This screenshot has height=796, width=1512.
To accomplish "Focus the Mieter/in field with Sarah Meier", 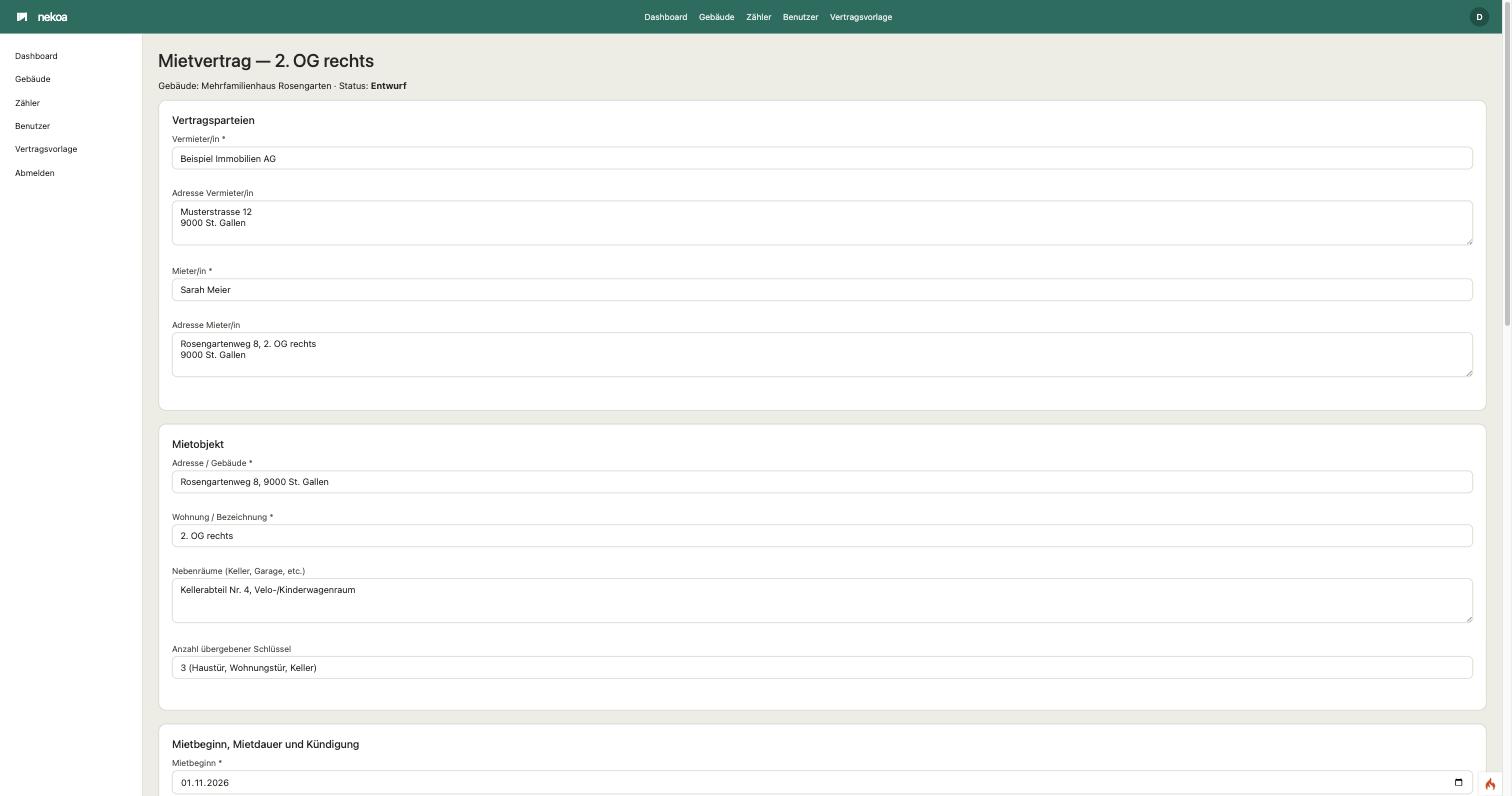I will click(x=822, y=289).
